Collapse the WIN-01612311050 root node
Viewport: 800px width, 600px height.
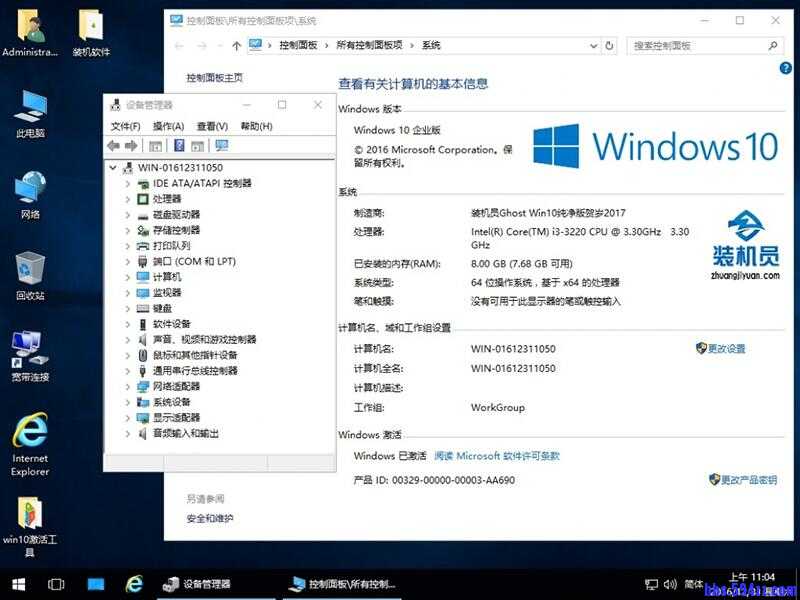[113, 168]
